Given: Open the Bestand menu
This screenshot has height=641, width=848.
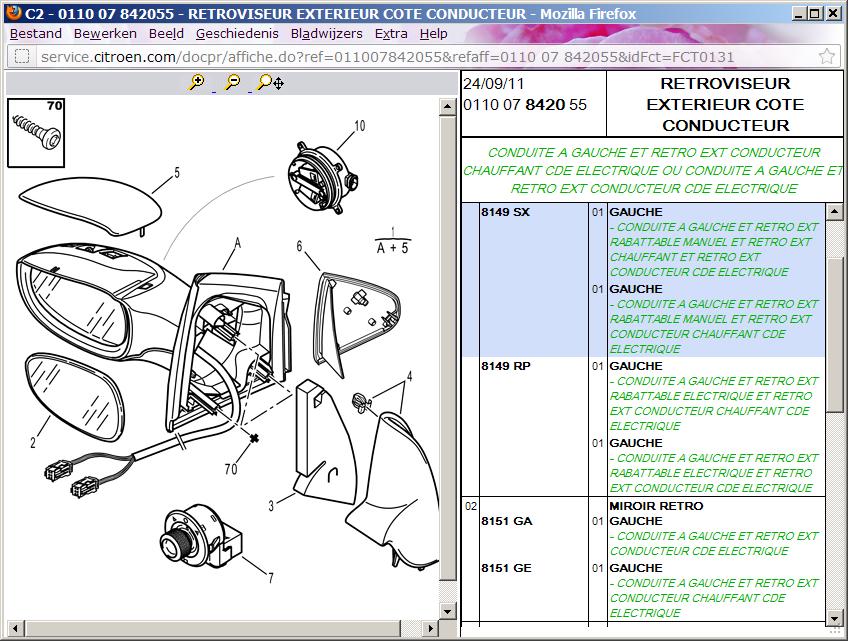Looking at the screenshot, I should 36,34.
